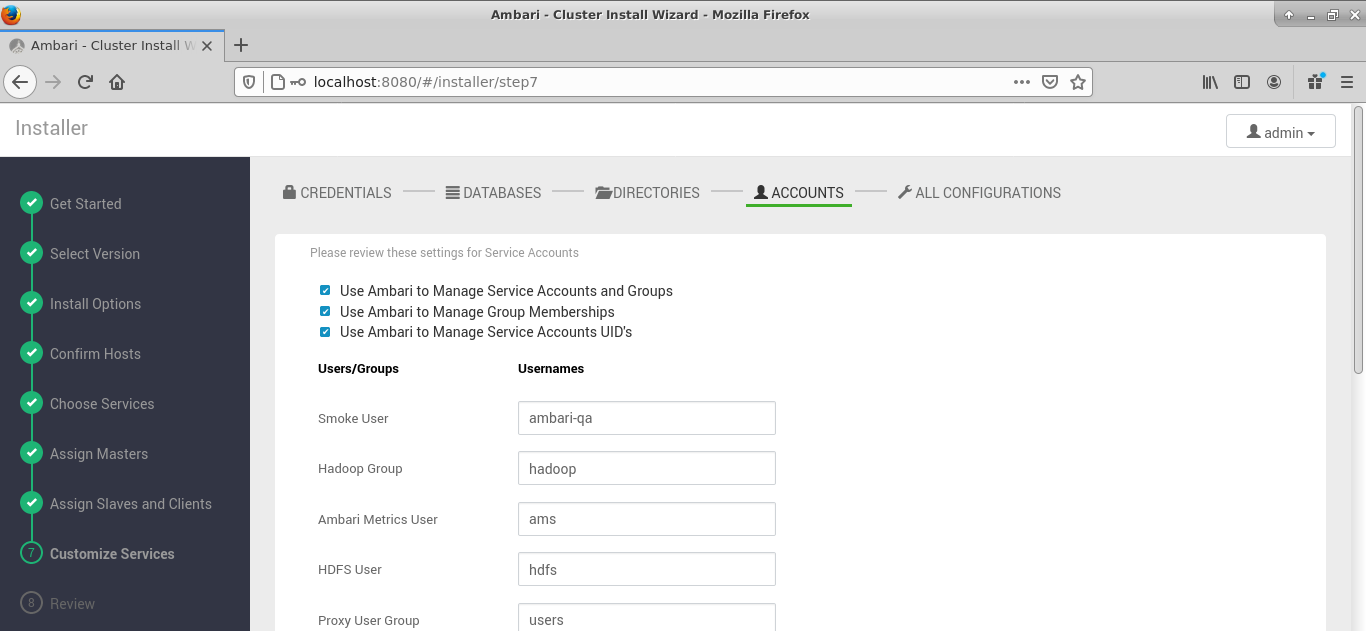Screen dimensions: 1366x631
Task: Click the page vertical scrollbar
Action: point(1358,240)
